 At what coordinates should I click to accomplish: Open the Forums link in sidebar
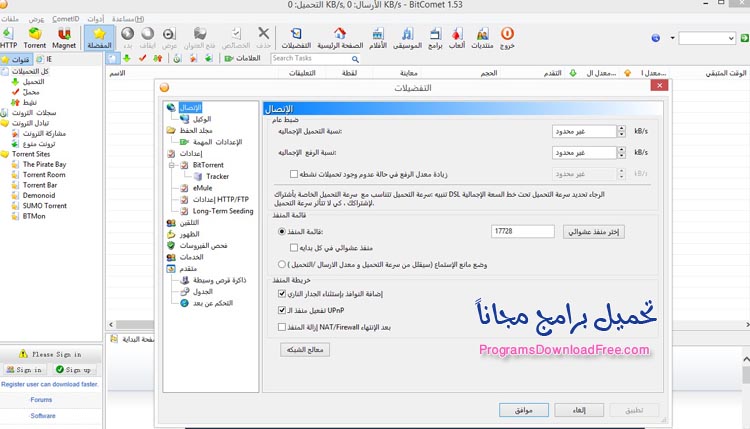click(x=41, y=400)
